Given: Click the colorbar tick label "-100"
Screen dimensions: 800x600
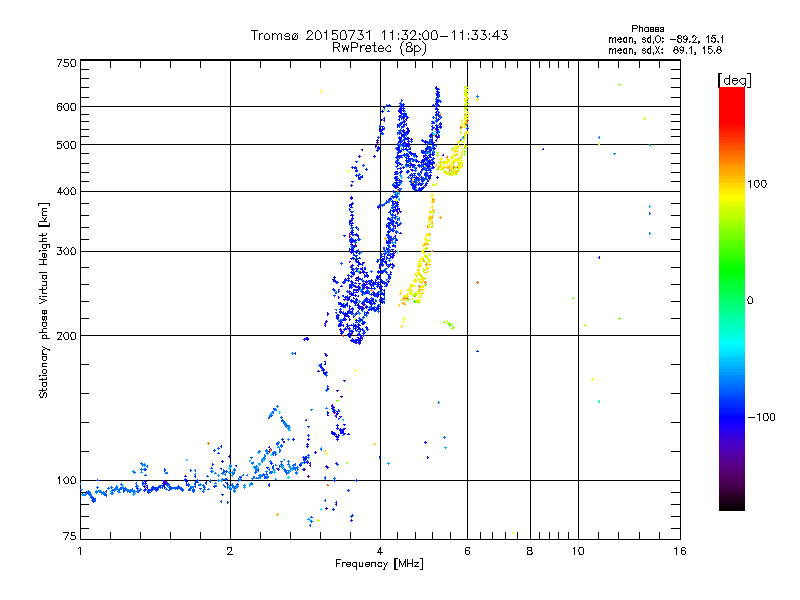Looking at the screenshot, I should (761, 417).
